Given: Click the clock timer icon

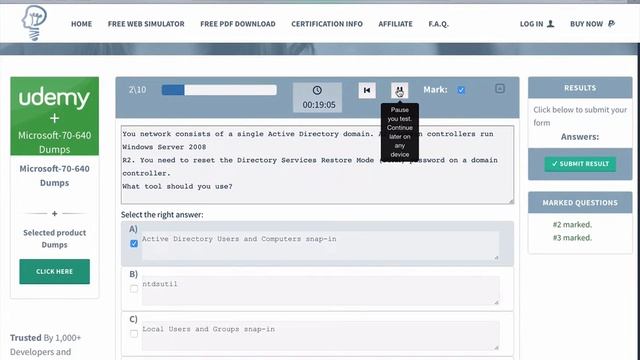Looking at the screenshot, I should [x=317, y=90].
